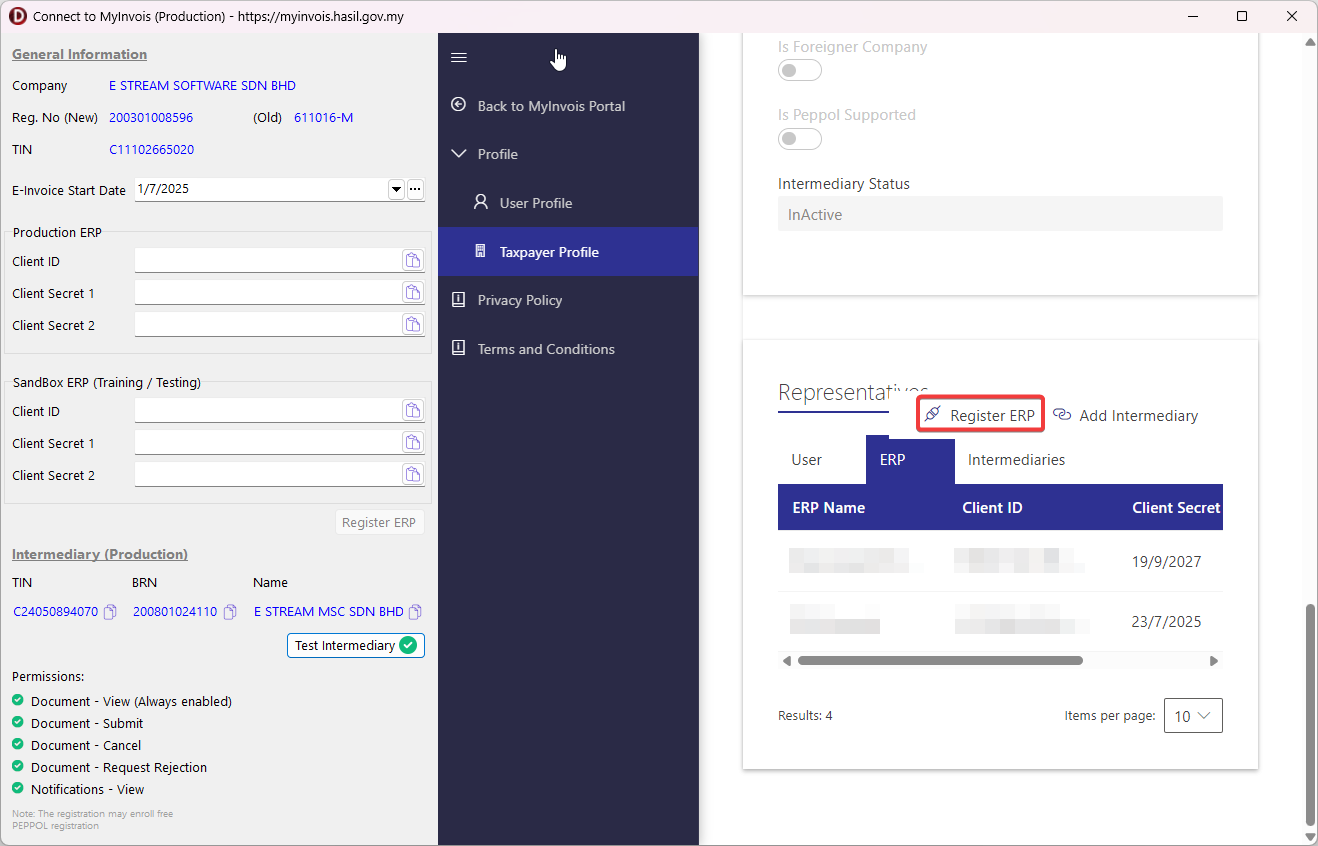Image resolution: width=1318 pixels, height=846 pixels.
Task: Switch to the User tab
Action: pos(806,460)
